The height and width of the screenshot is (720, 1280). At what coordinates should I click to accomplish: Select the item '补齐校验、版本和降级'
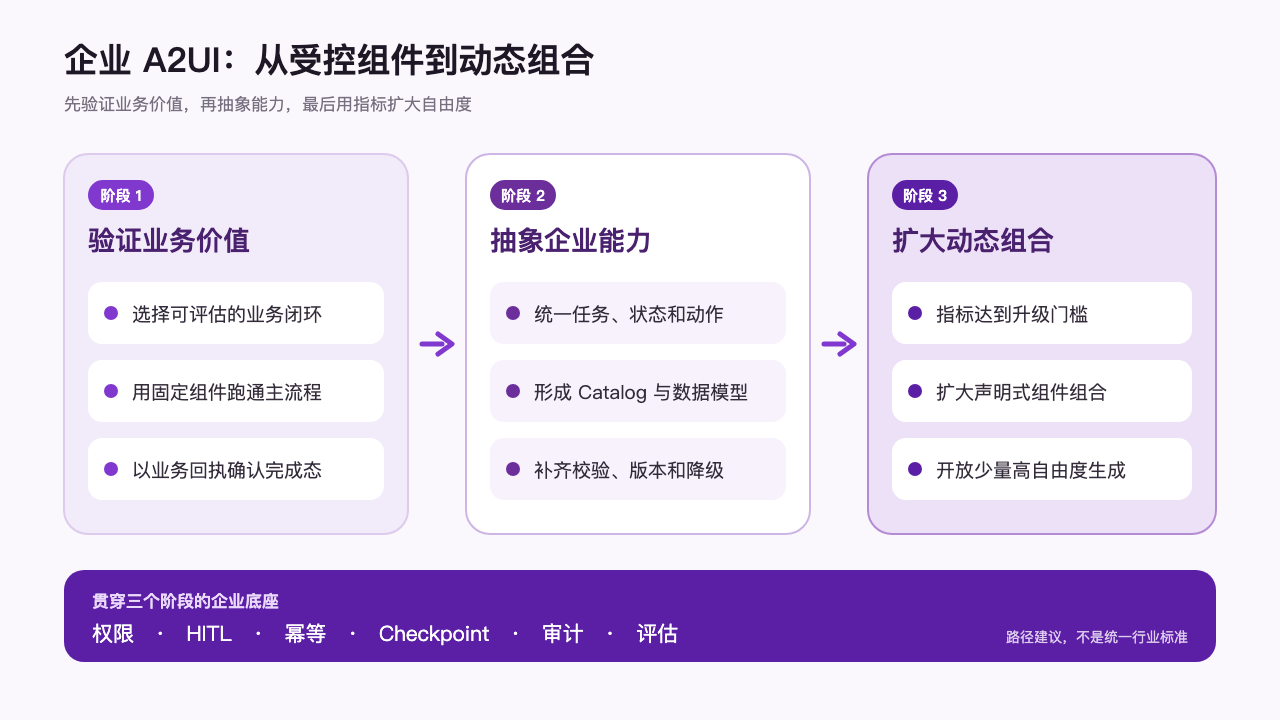click(638, 469)
